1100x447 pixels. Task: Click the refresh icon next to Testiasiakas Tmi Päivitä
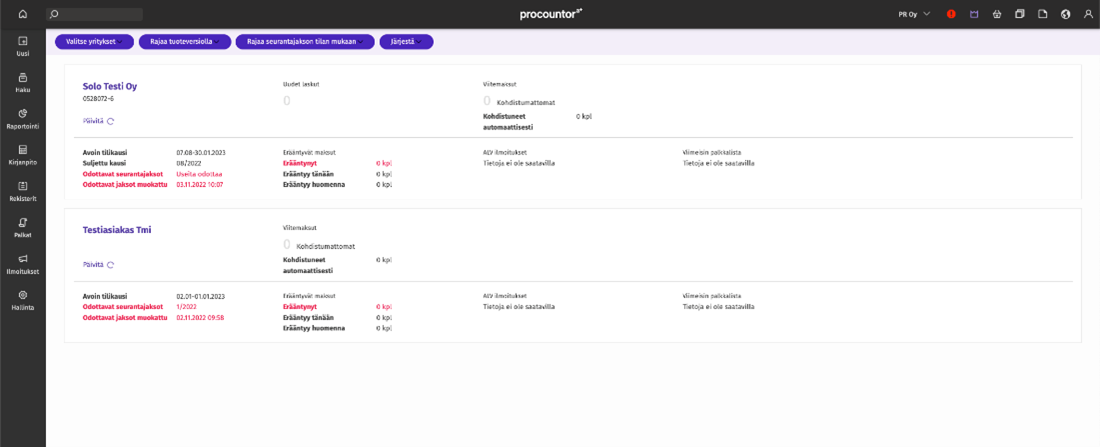click(x=110, y=265)
